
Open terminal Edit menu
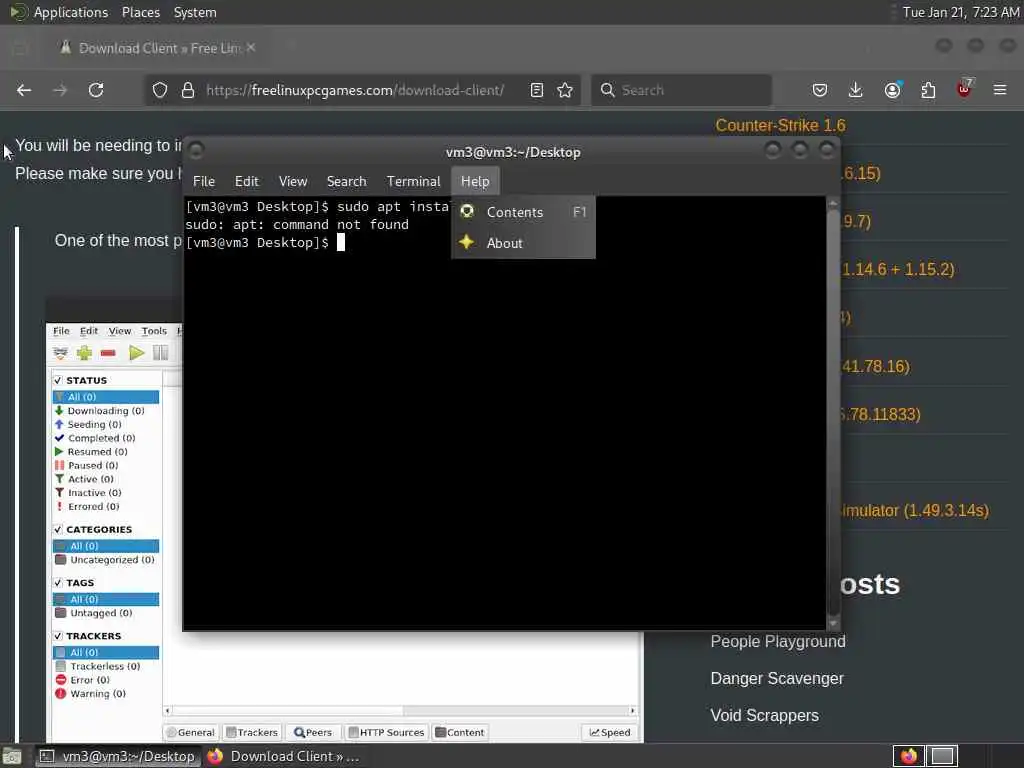click(247, 182)
